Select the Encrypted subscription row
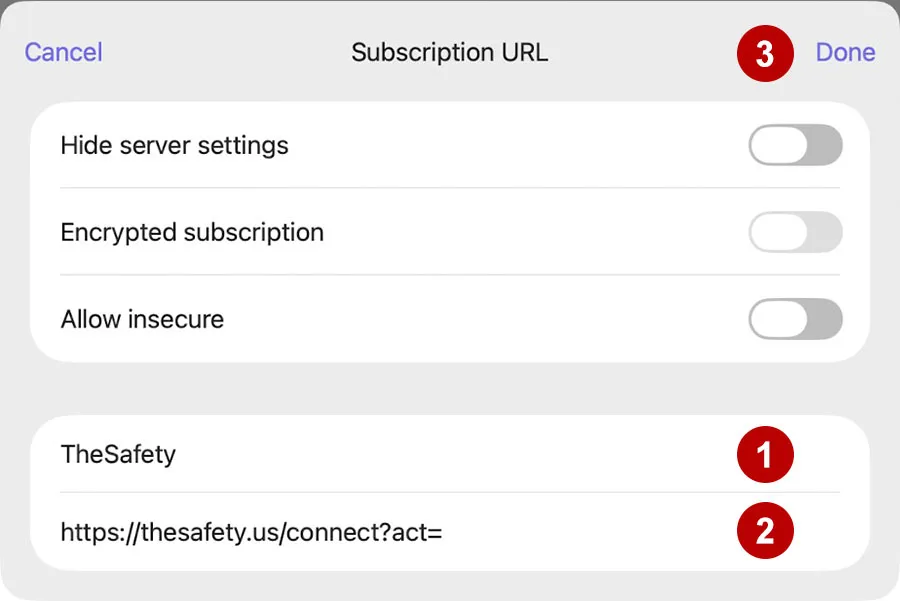 [193, 232]
